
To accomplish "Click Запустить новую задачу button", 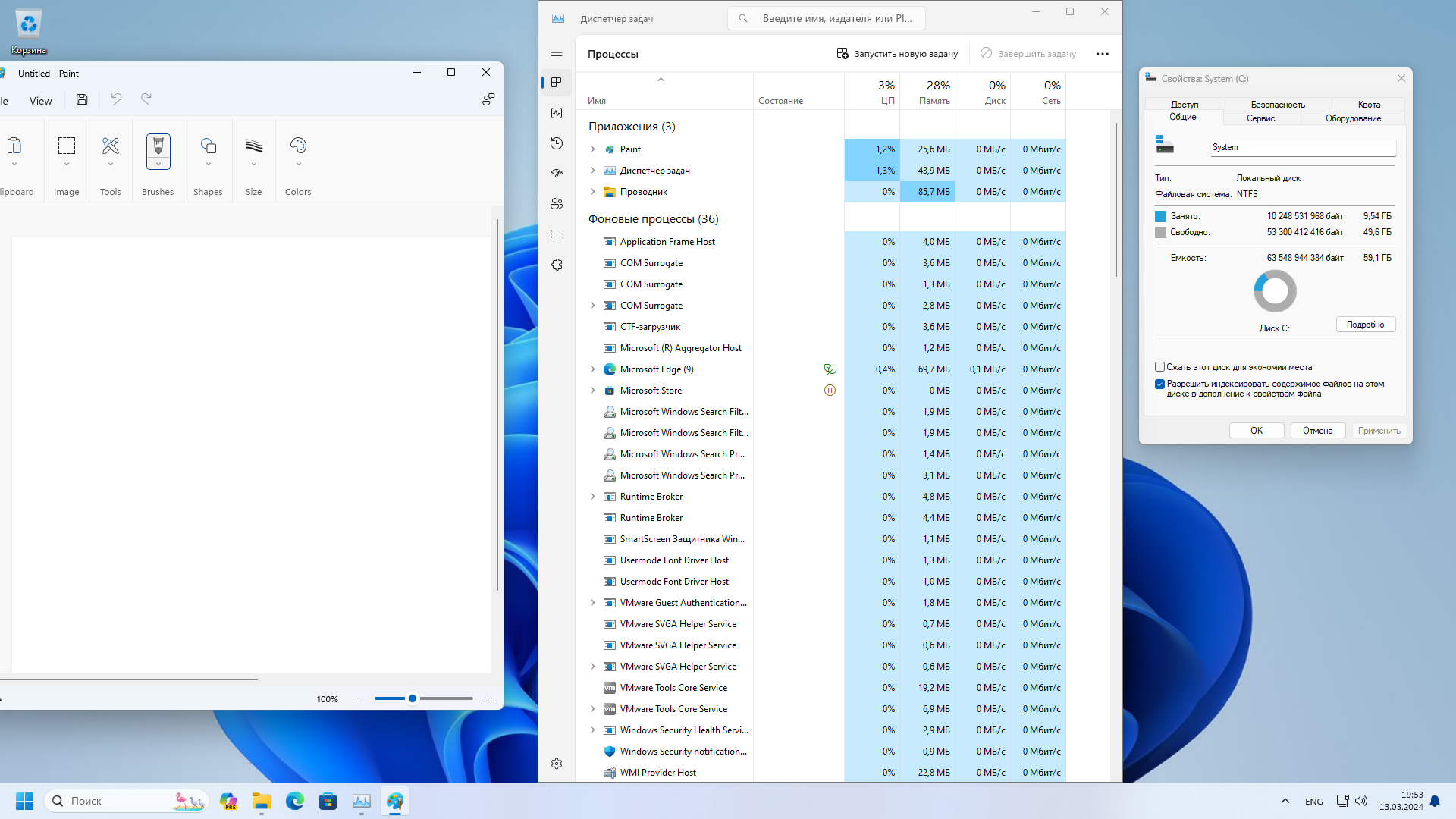I will pyautogui.click(x=897, y=54).
